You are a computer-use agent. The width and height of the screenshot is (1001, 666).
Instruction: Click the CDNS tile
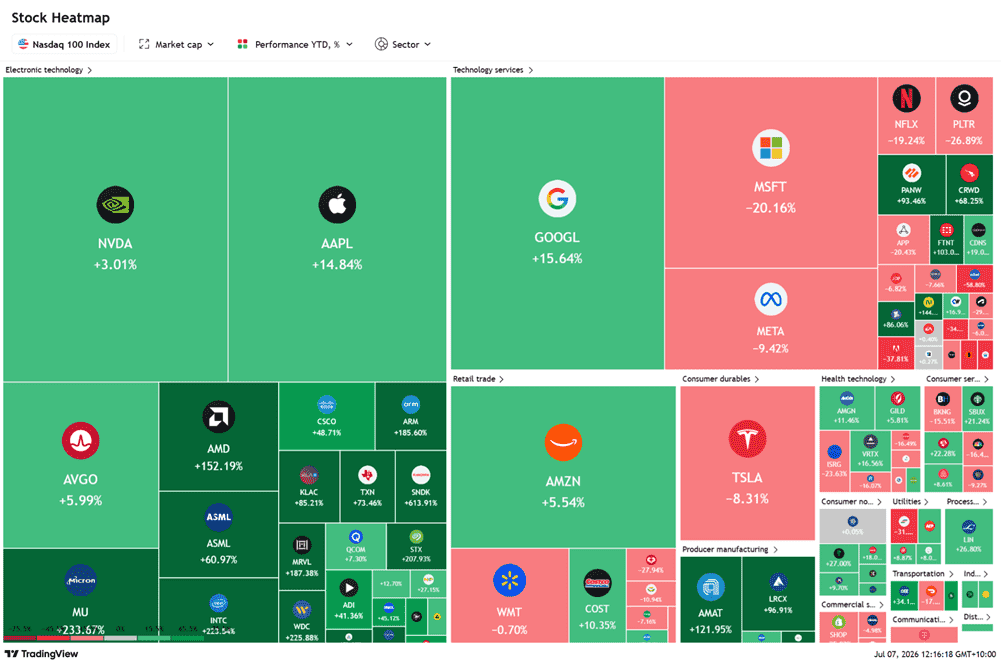tap(978, 239)
